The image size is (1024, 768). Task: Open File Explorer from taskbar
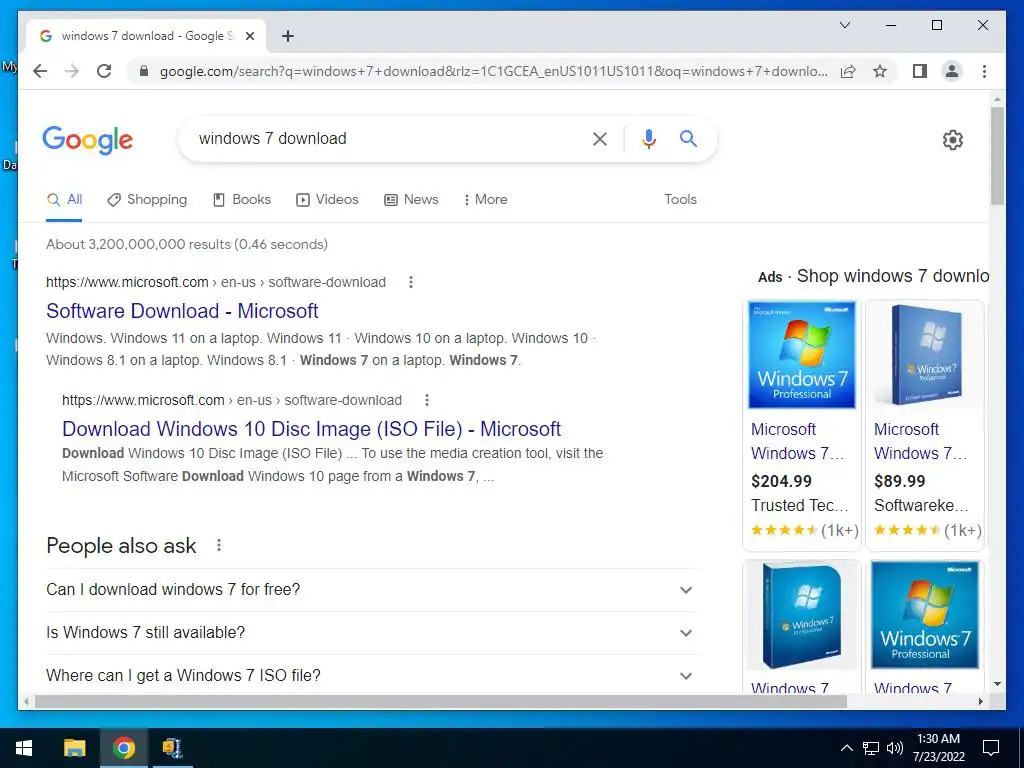tap(74, 748)
